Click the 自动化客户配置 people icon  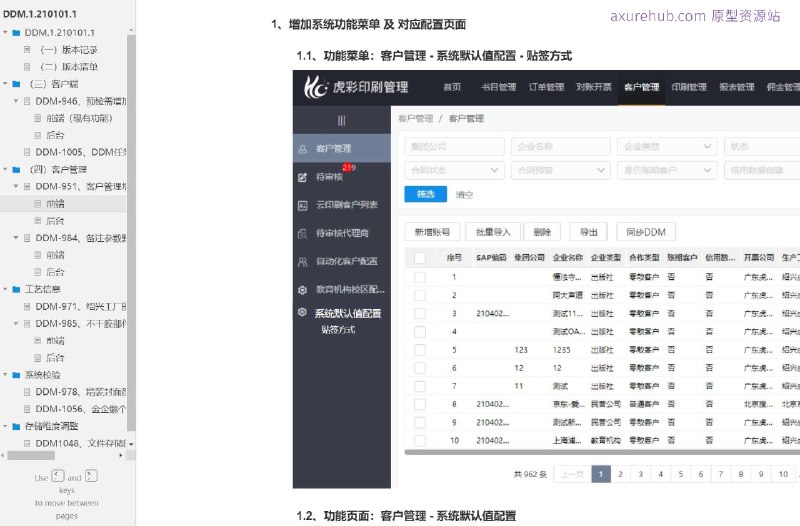click(303, 262)
